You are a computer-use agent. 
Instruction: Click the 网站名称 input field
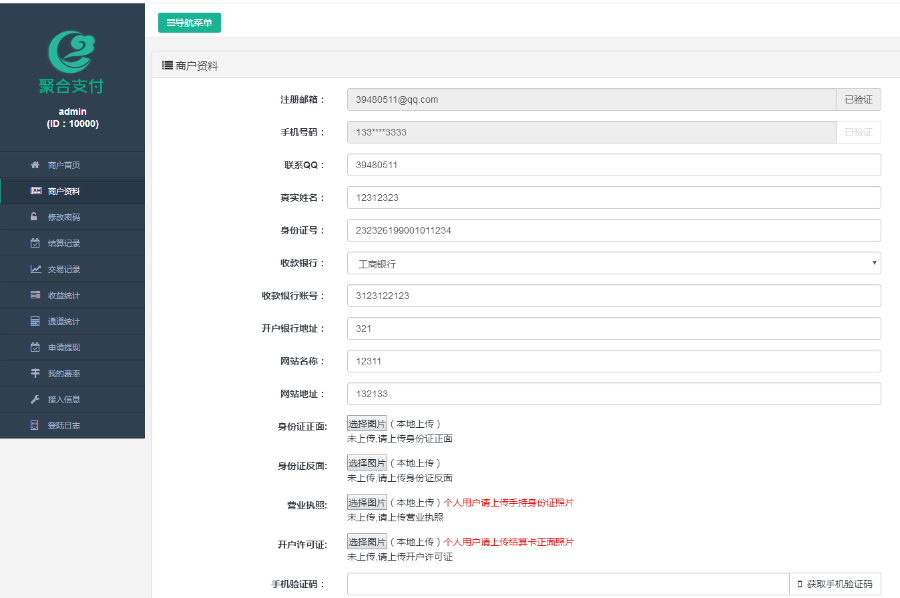coord(614,361)
